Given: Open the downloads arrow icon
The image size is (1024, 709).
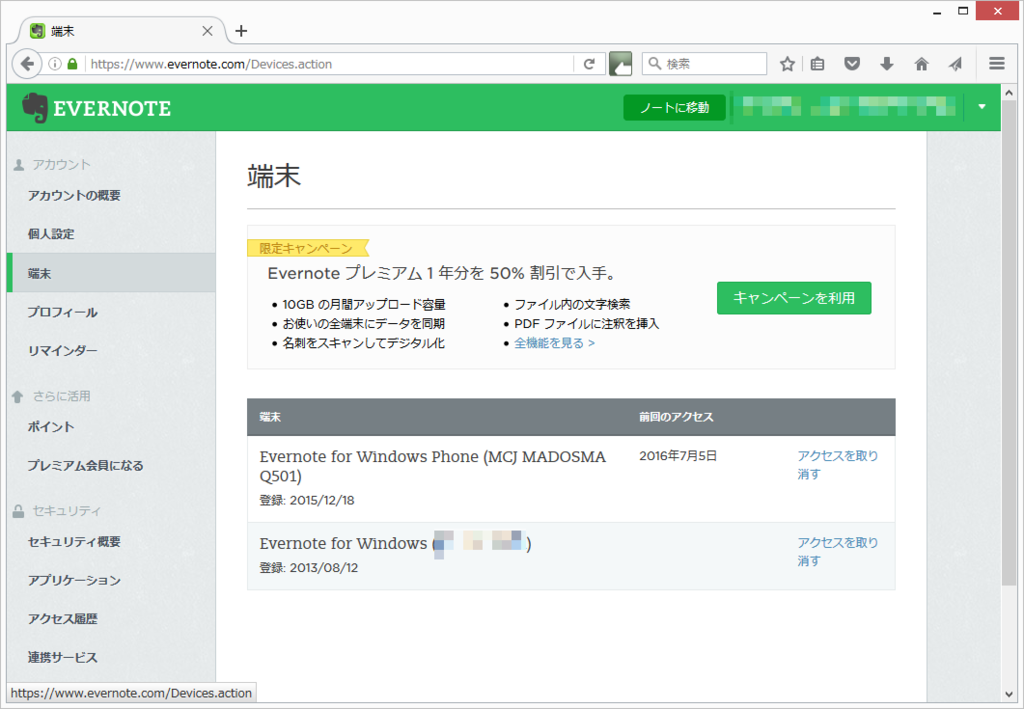Looking at the screenshot, I should pos(886,64).
